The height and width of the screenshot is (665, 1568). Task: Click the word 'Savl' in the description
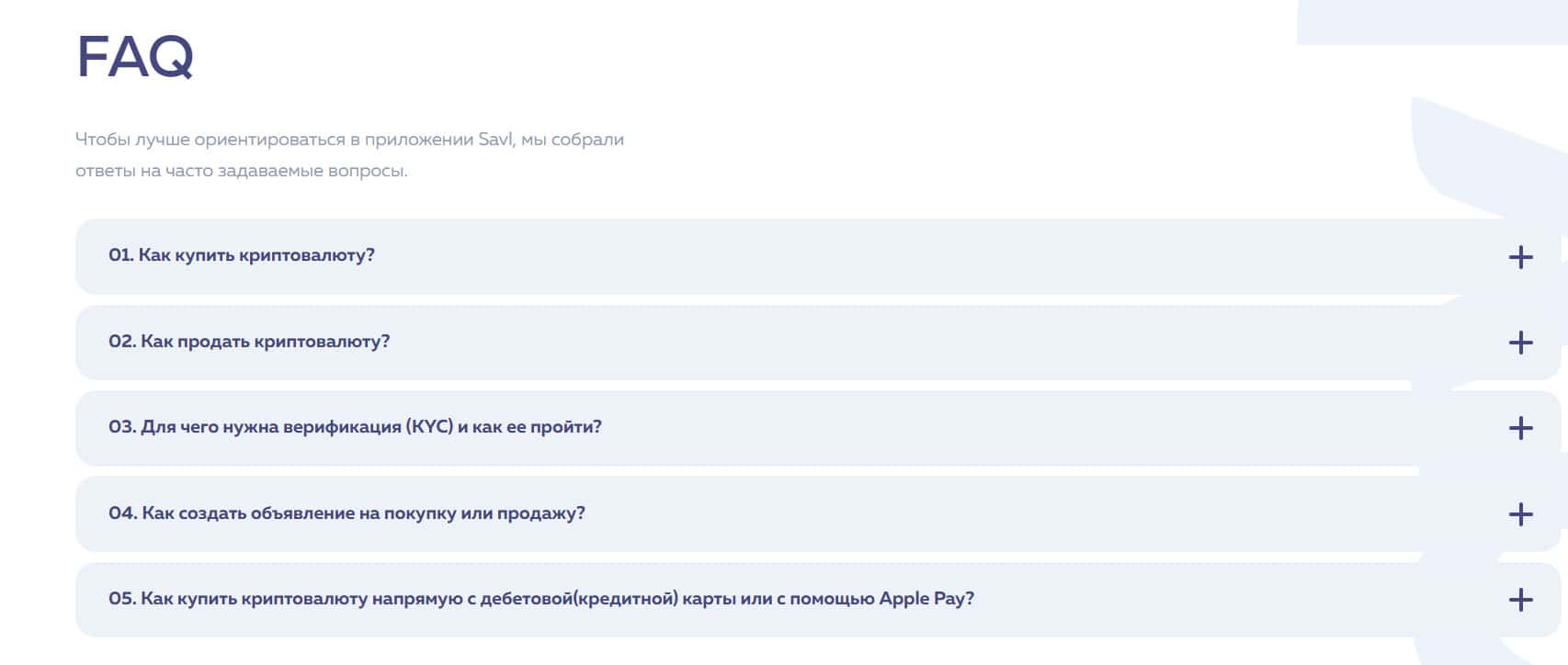tap(497, 140)
